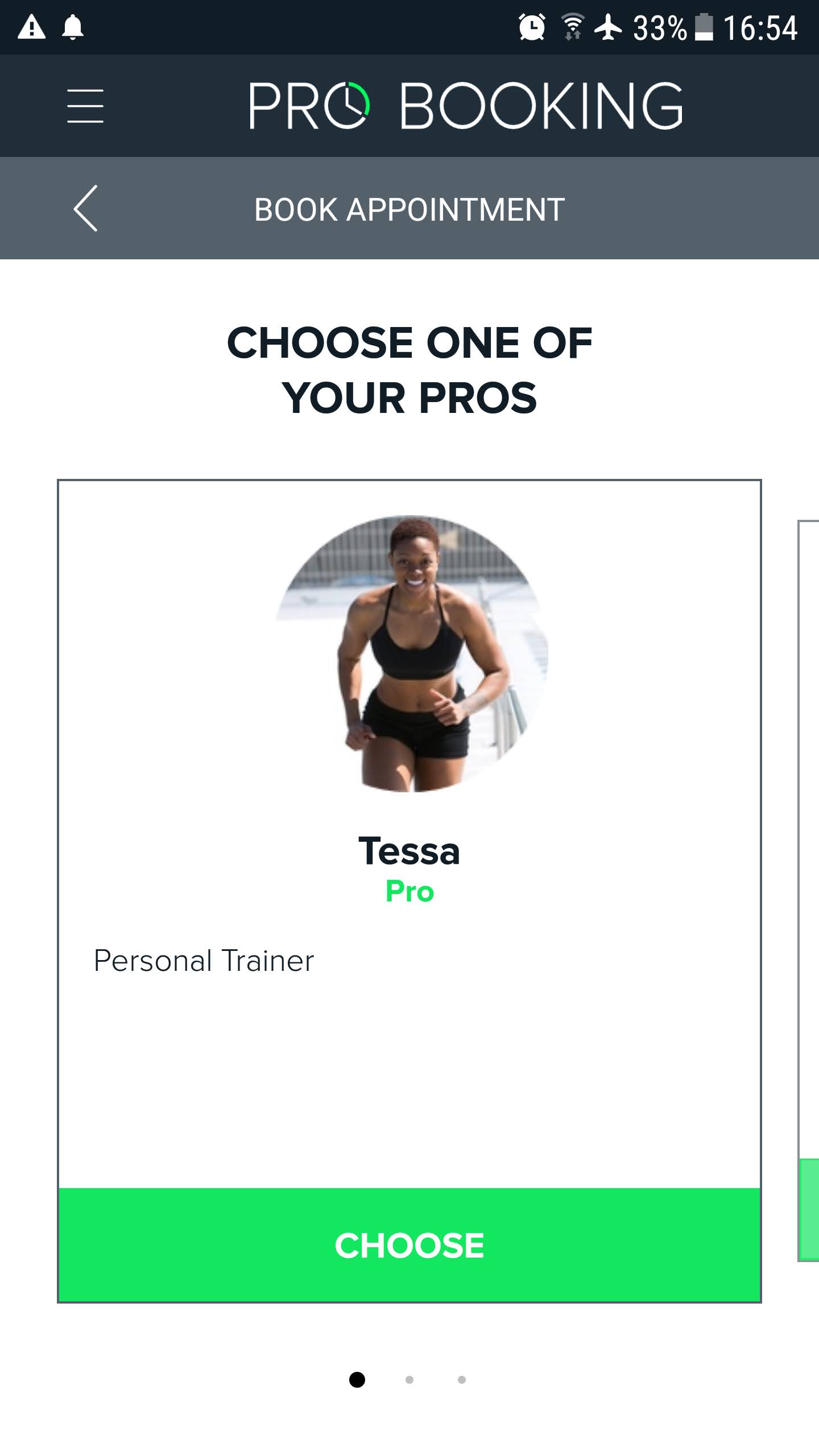This screenshot has height=1456, width=819.
Task: Tap the green Pro label under Tessa
Action: pos(409,891)
